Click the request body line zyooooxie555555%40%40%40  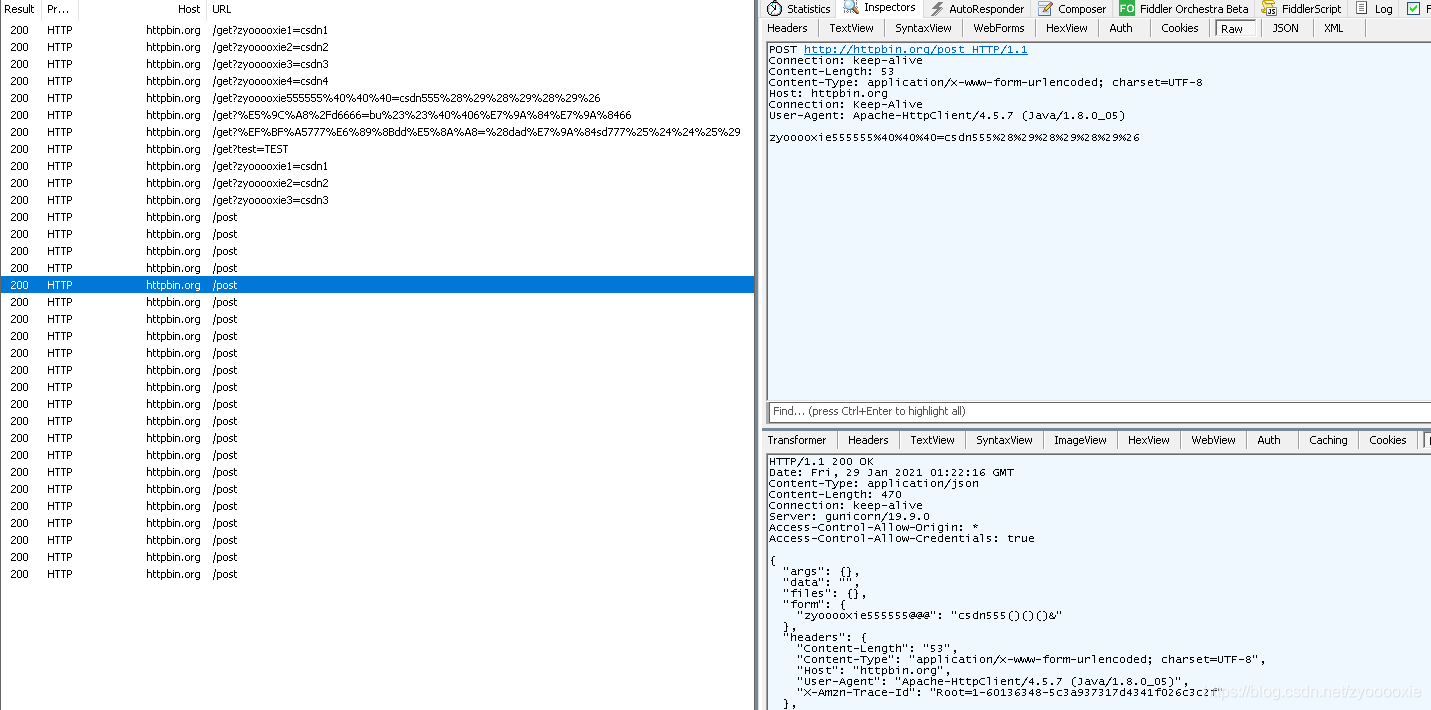coord(954,137)
